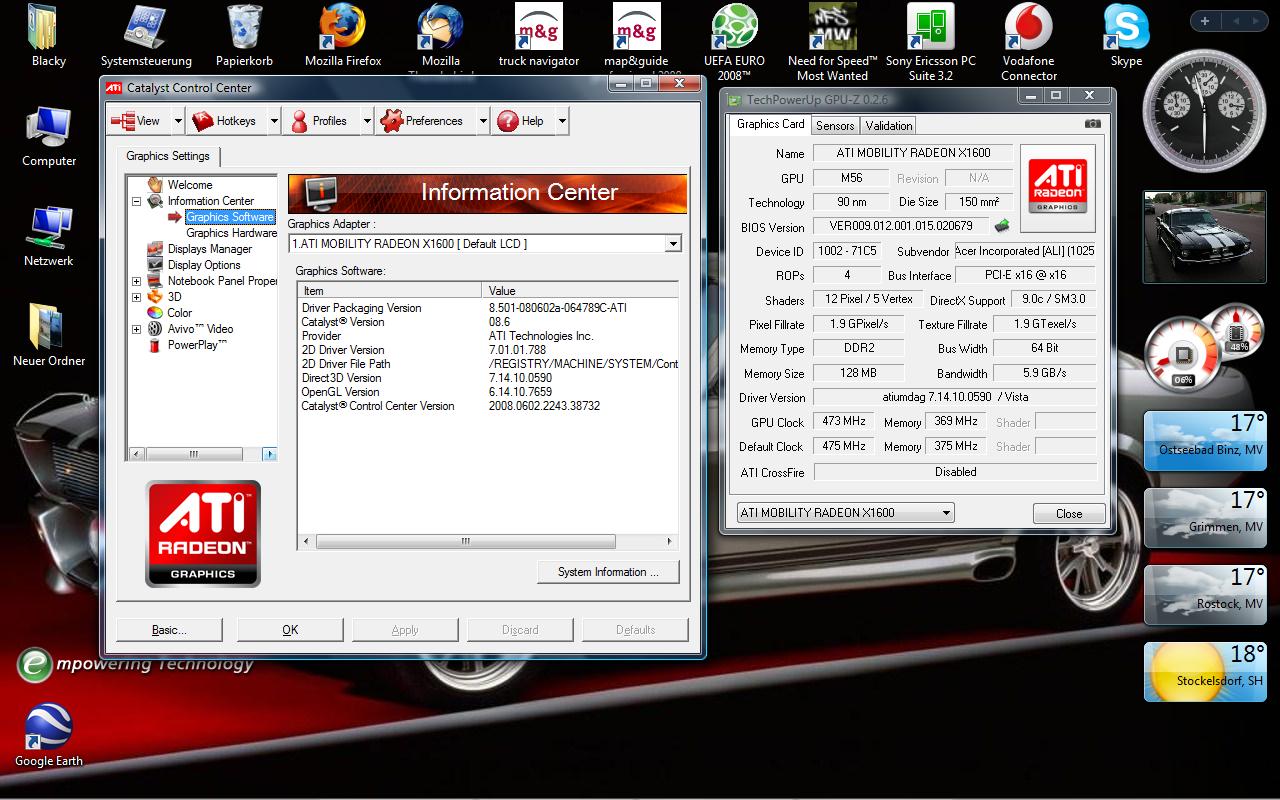Viewport: 1280px width, 800px height.
Task: Open View menu in Catalyst toolbar
Action: coord(138,121)
